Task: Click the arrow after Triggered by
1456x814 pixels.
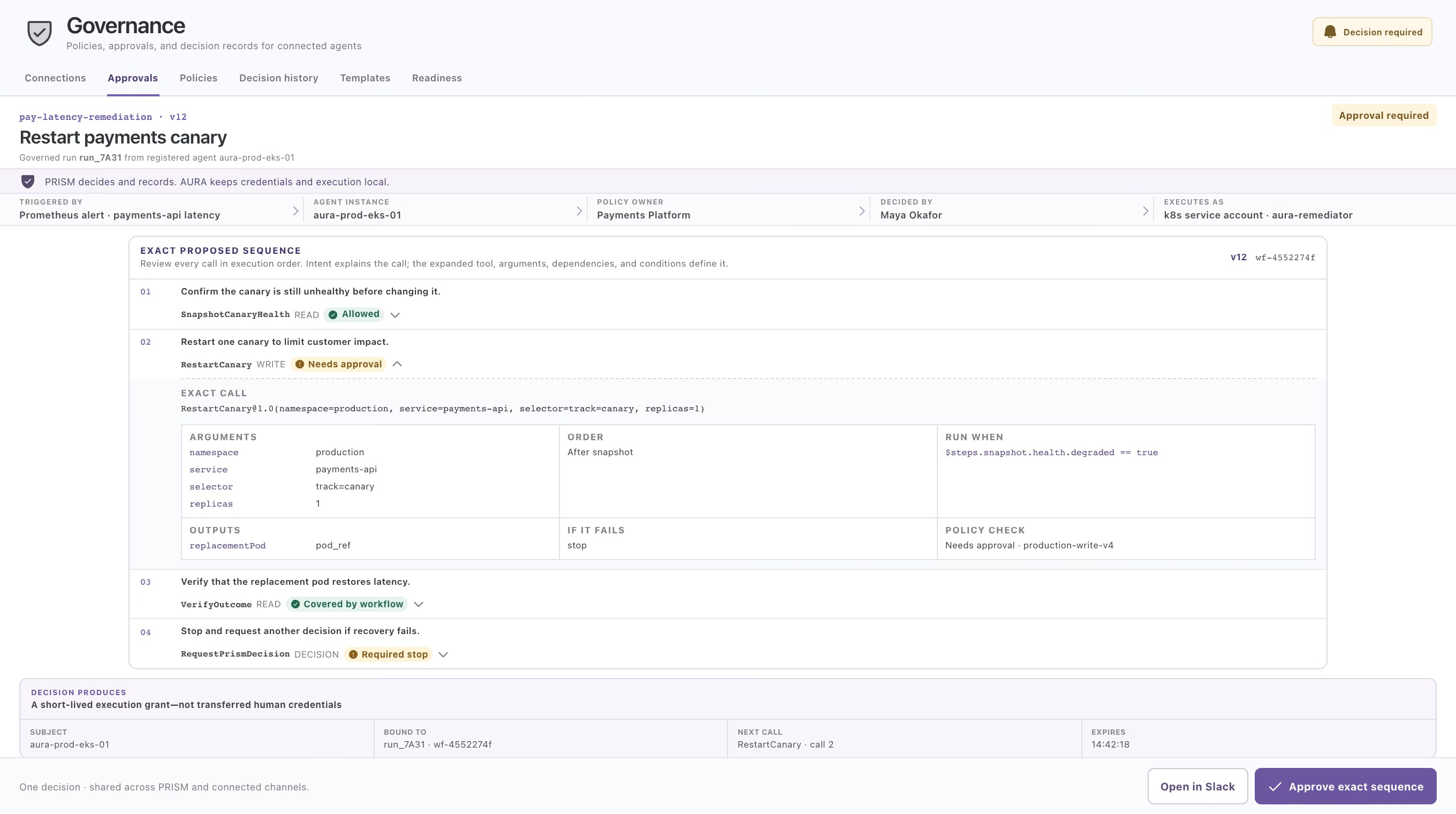Action: coord(295,211)
